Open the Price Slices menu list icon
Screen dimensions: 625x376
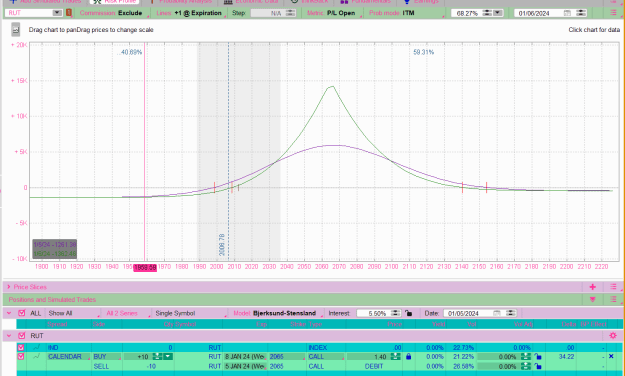pyautogui.click(x=613, y=287)
